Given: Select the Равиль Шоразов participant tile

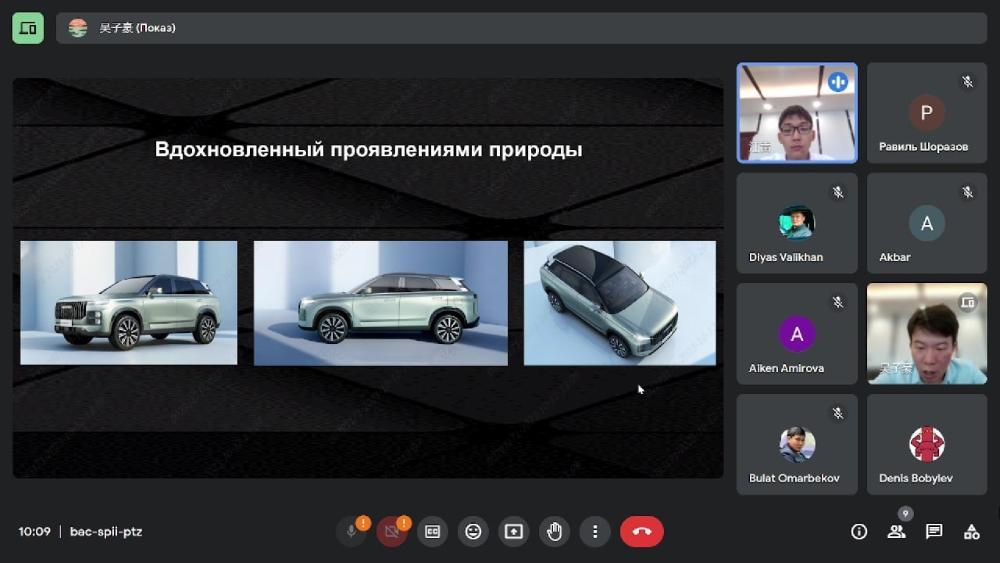Looking at the screenshot, I should point(927,113).
